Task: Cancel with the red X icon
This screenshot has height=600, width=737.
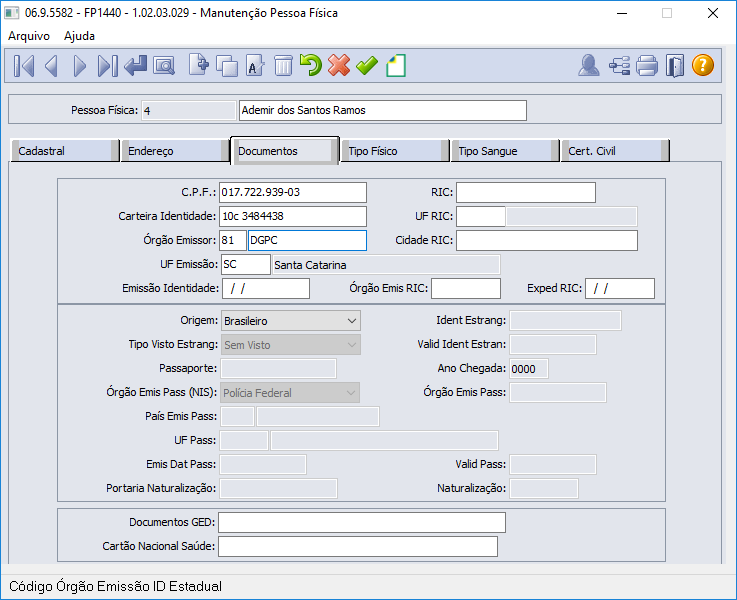Action: [339, 65]
